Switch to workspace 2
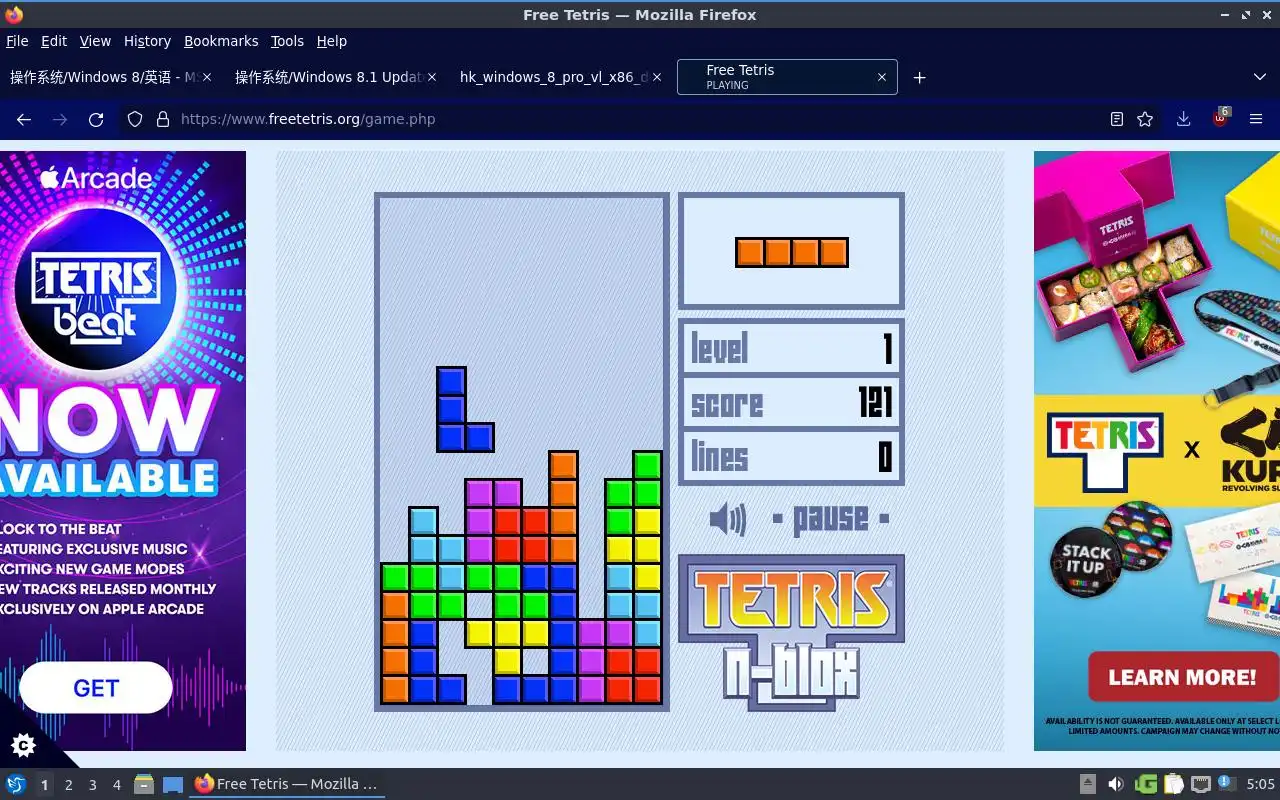The width and height of the screenshot is (1280, 800). pos(68,785)
